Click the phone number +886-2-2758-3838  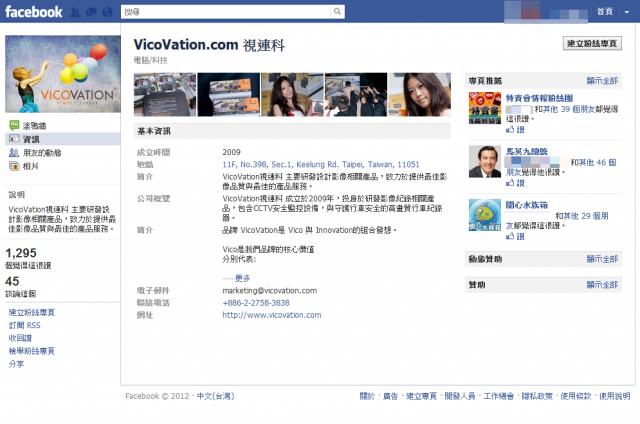[x=256, y=303]
